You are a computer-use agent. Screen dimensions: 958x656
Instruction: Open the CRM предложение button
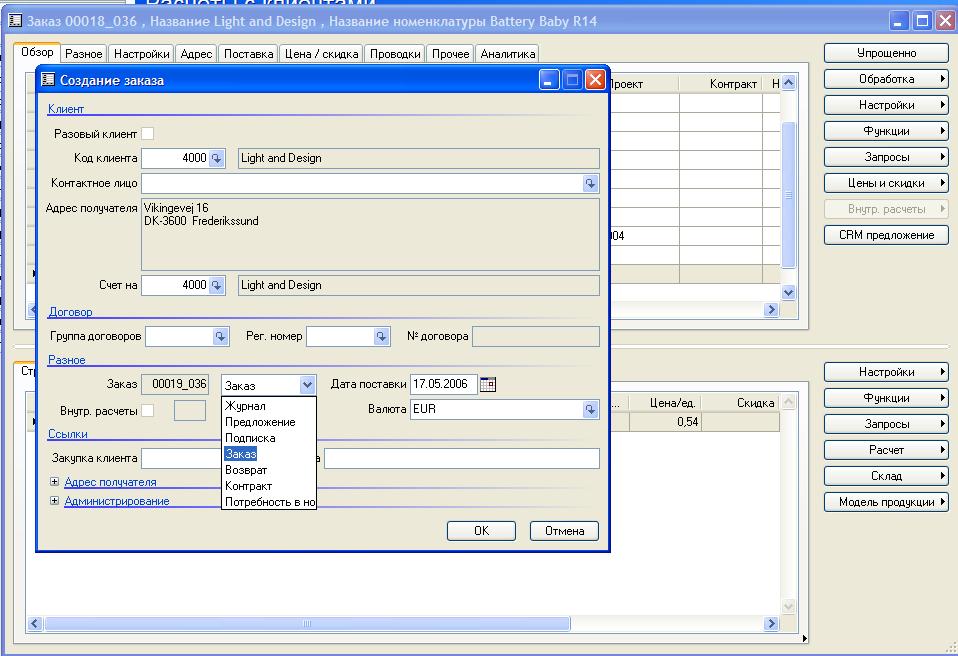tap(886, 235)
